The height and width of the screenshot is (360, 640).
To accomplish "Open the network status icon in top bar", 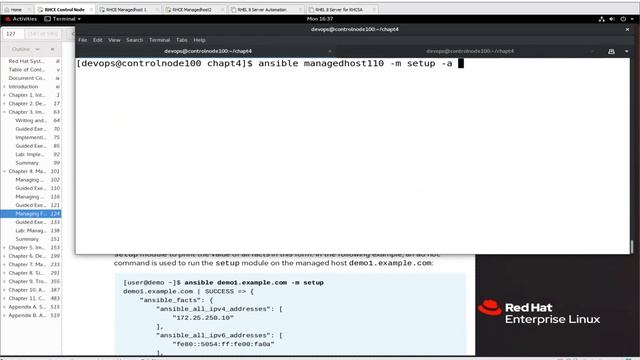I will coord(601,19).
